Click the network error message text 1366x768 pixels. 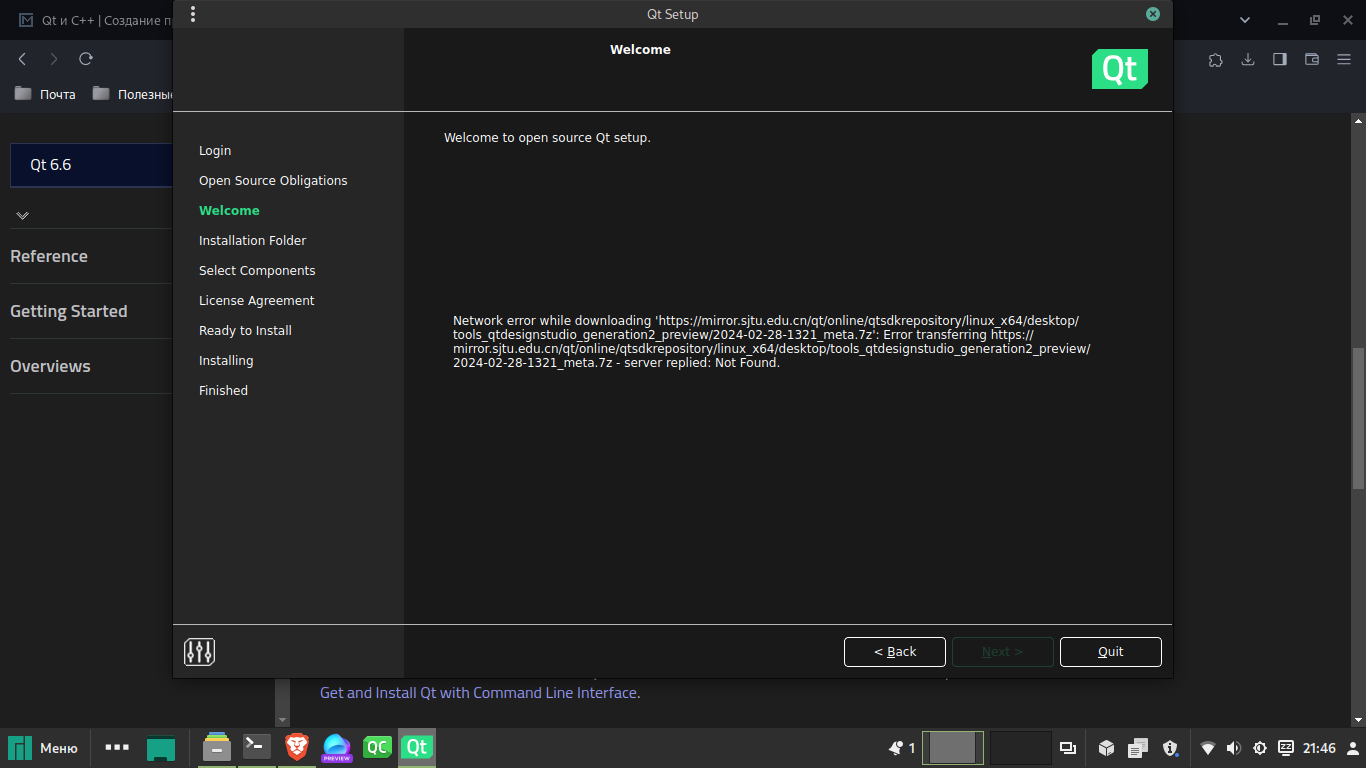click(x=771, y=342)
